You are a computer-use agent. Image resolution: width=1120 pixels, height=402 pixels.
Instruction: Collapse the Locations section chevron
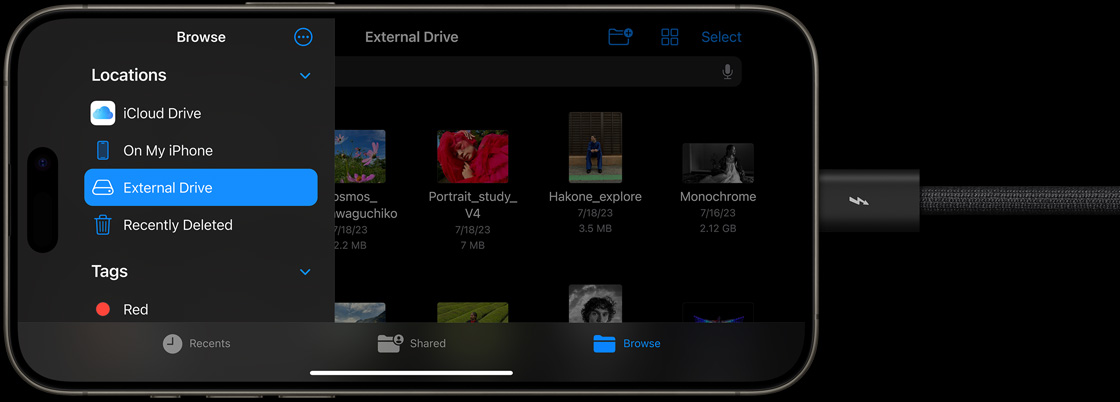click(x=305, y=76)
